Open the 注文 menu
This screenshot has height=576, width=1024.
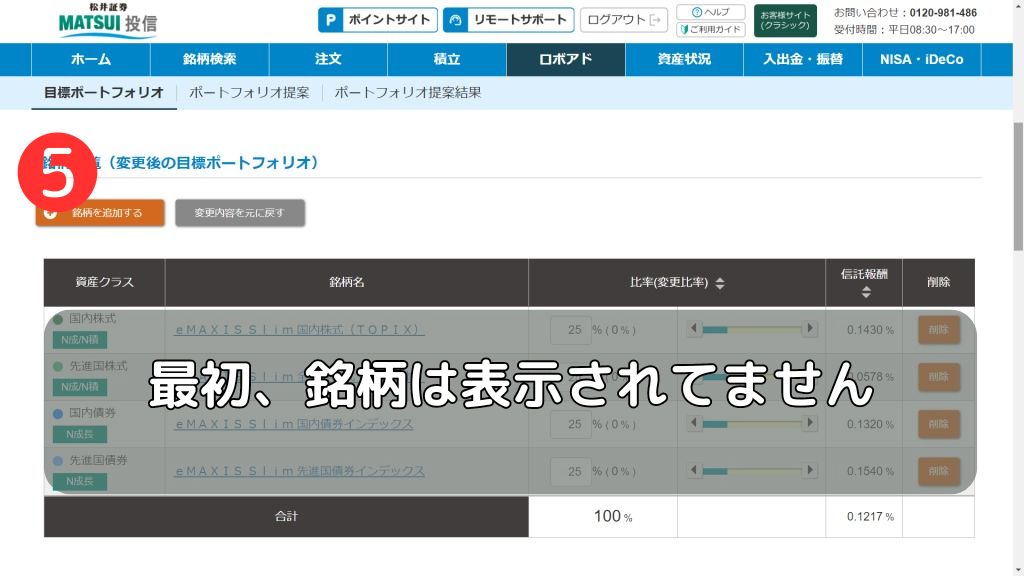(x=328, y=59)
